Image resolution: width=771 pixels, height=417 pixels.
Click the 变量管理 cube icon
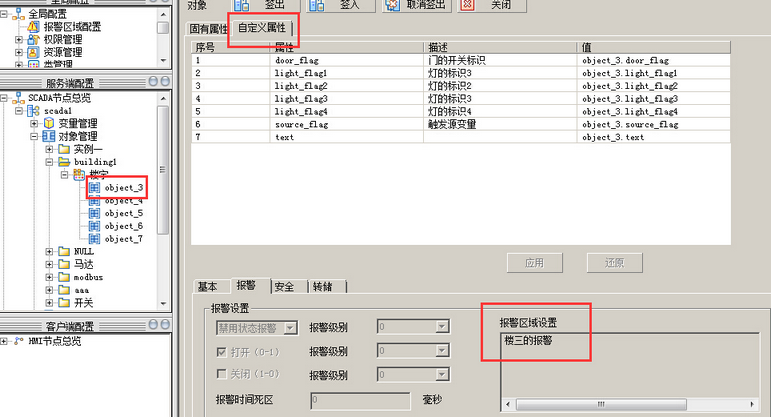coord(49,123)
